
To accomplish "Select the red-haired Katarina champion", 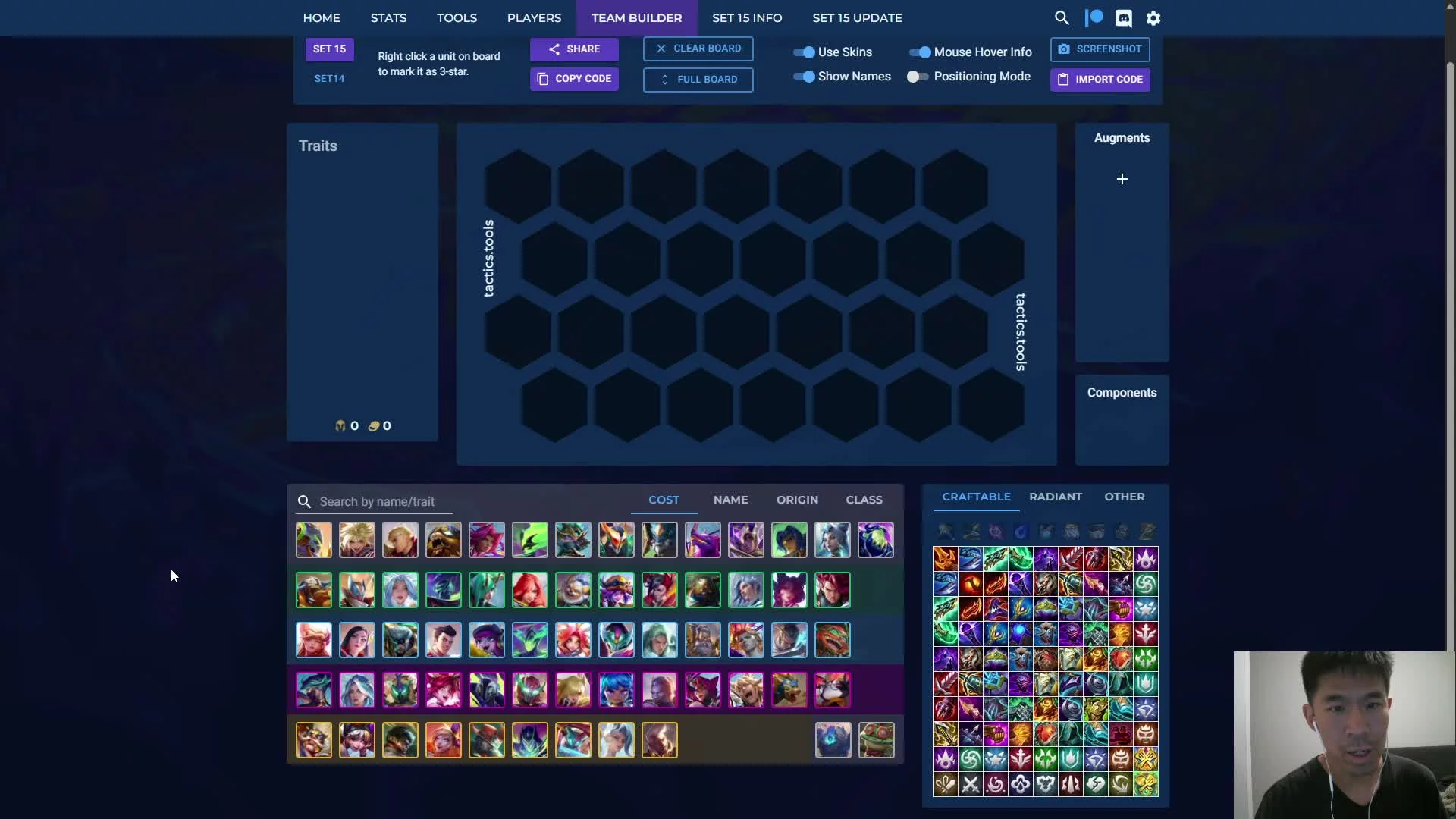I will coord(530,590).
